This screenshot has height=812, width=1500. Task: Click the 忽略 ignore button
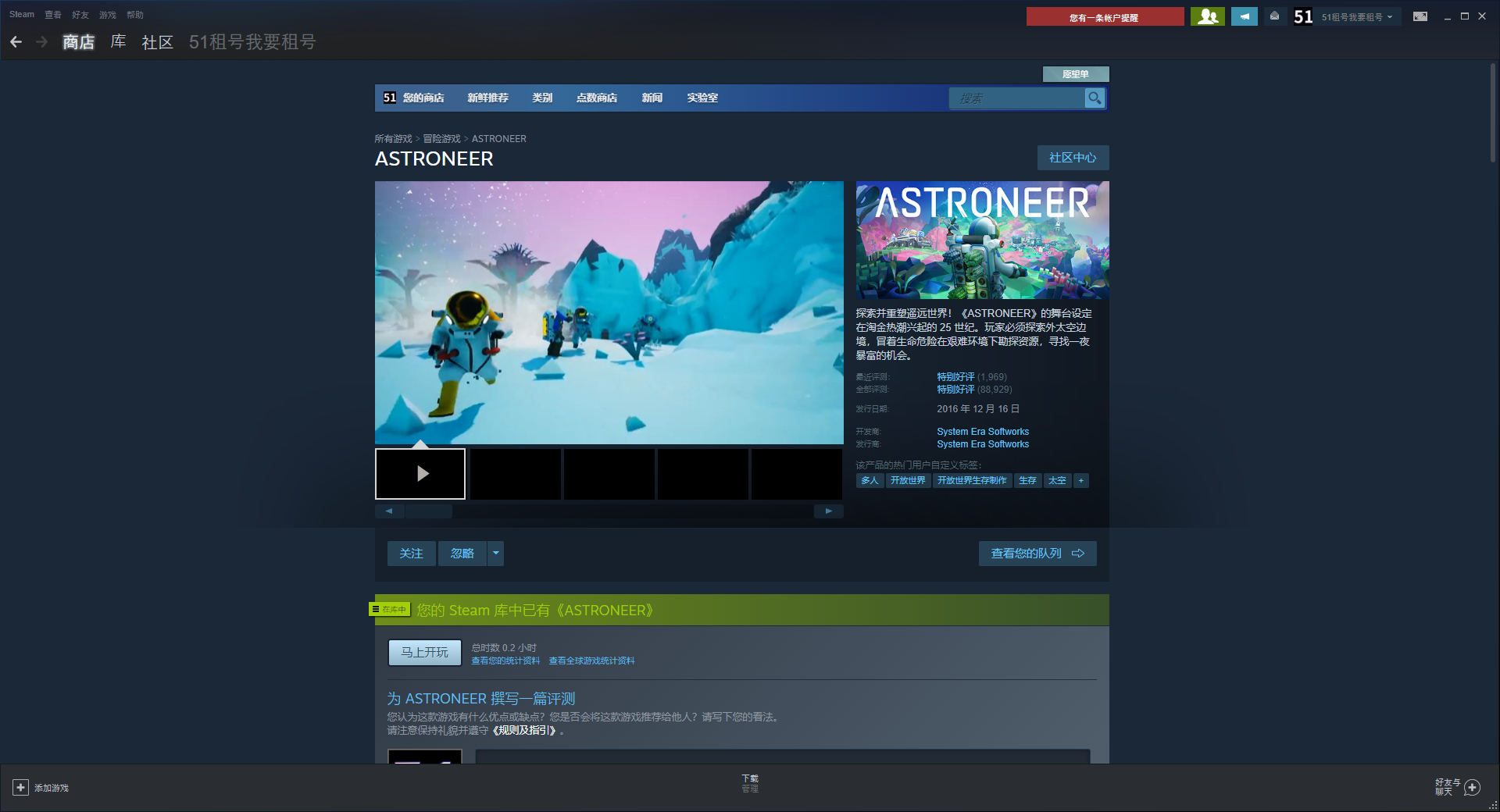point(462,554)
